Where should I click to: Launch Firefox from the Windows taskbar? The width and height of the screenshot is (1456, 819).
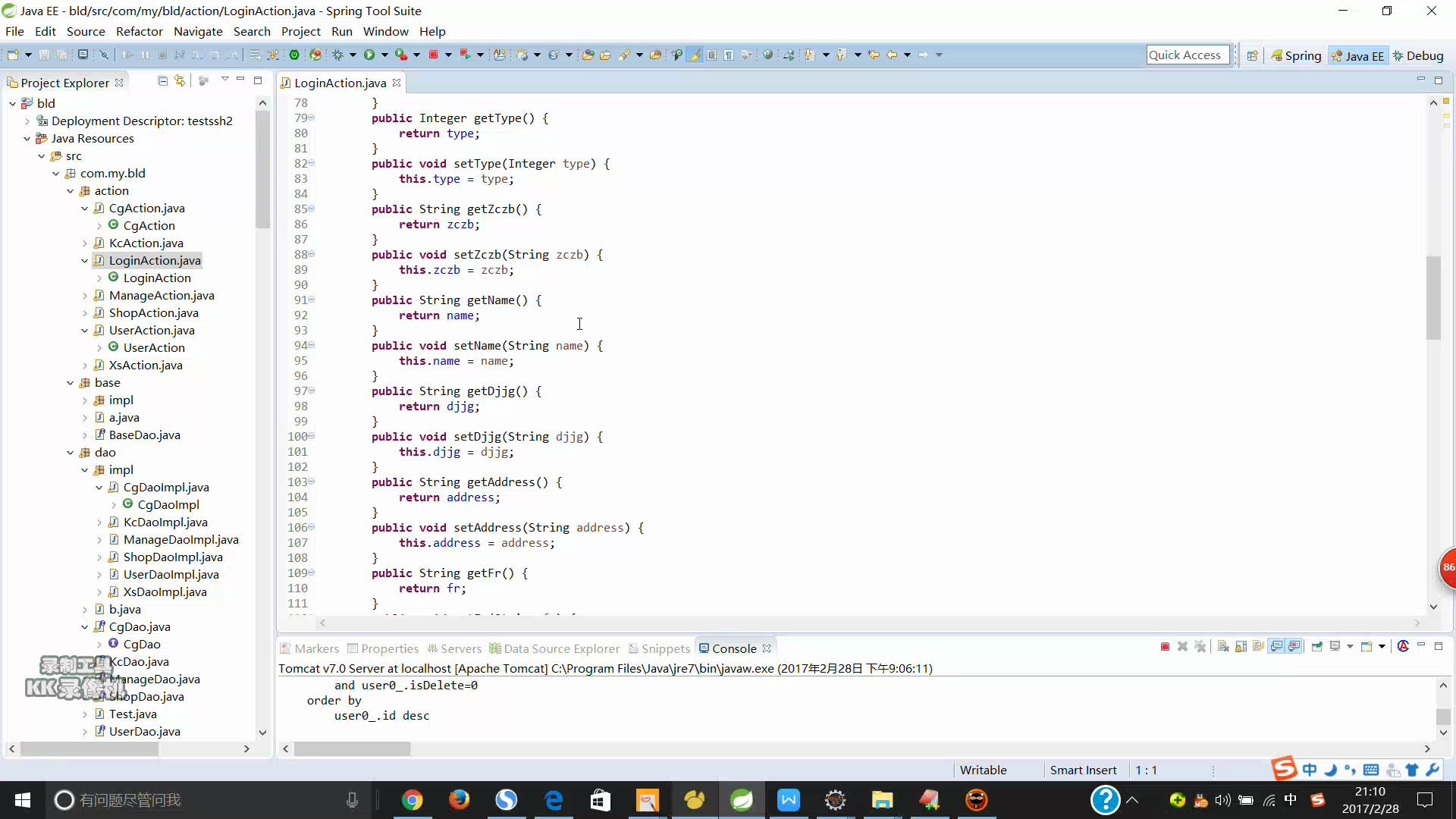pyautogui.click(x=460, y=800)
